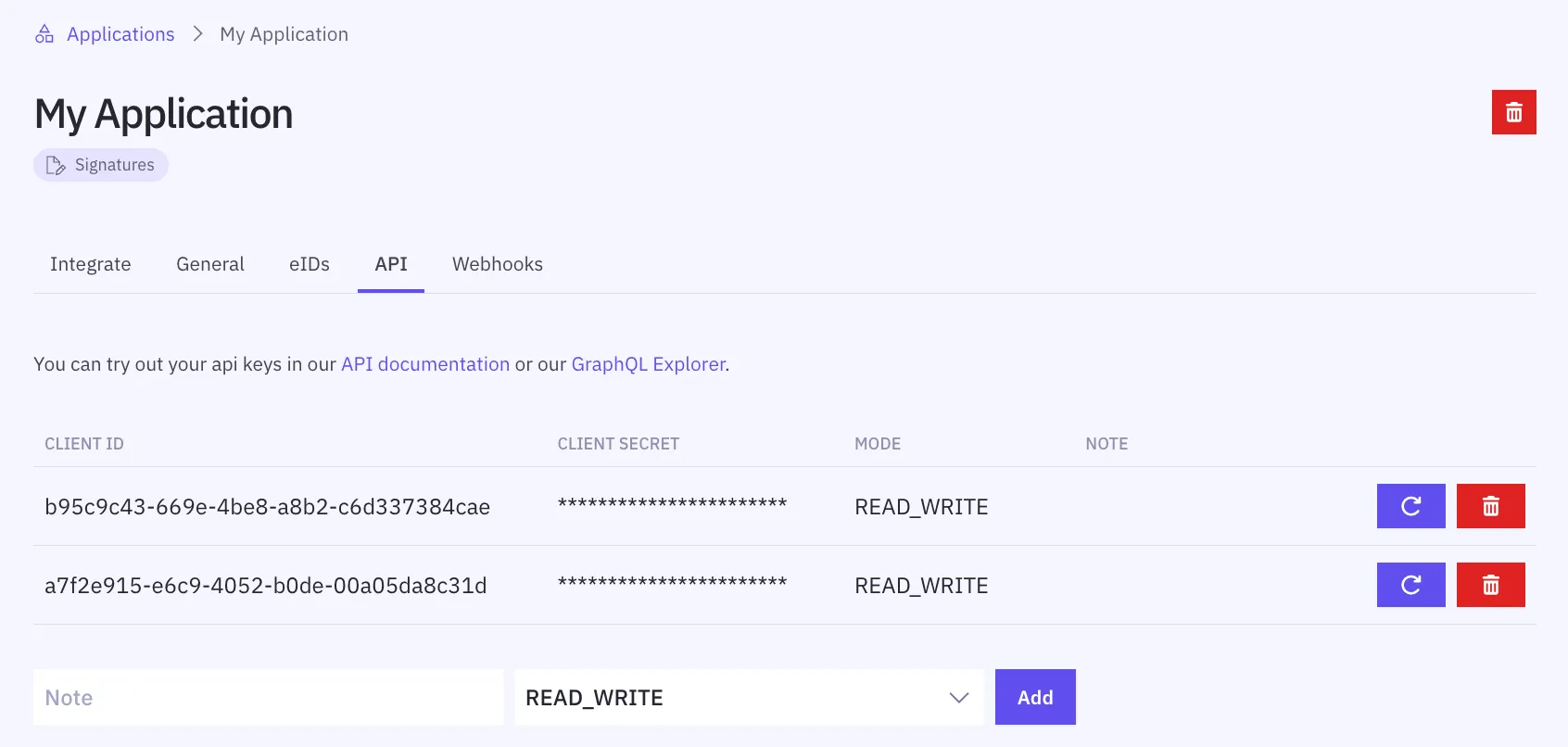Delete My Application with the red trash button at top
This screenshot has width=1568, height=747.
1513,112
